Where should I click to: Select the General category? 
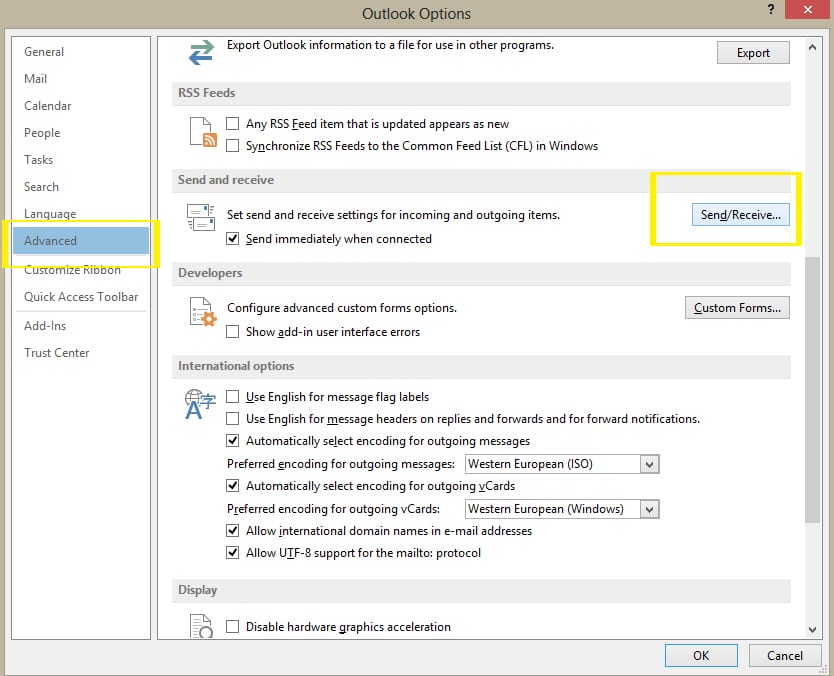click(x=81, y=52)
